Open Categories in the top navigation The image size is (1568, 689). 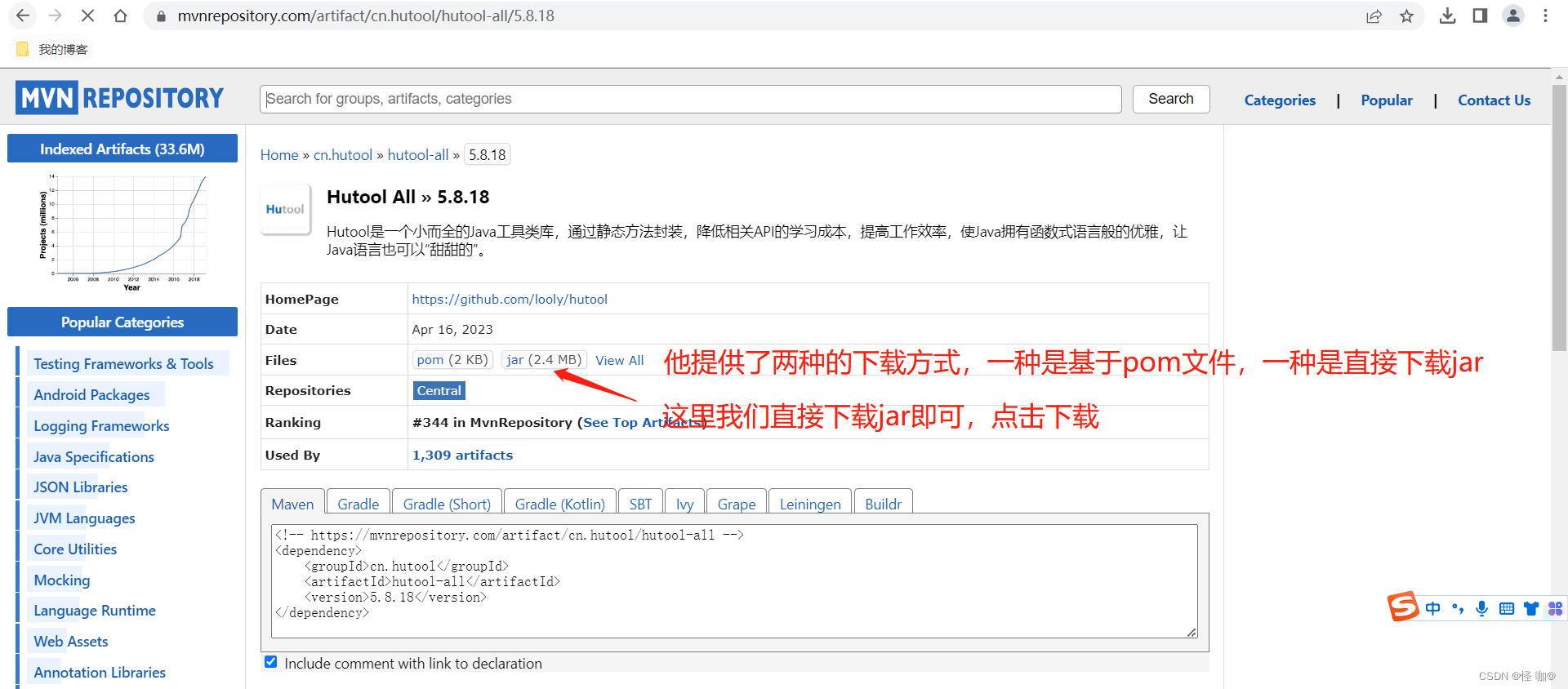click(1280, 100)
